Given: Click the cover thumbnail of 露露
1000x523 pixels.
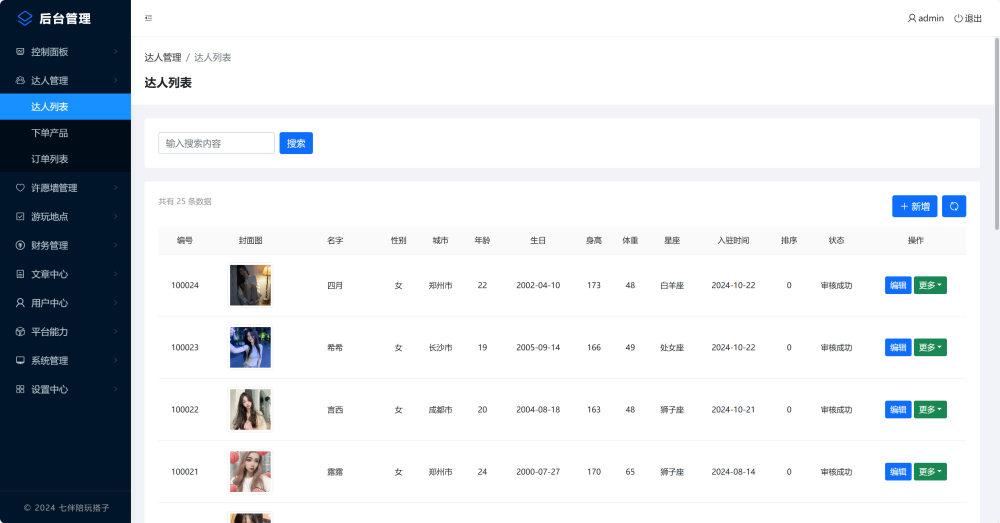Looking at the screenshot, I should (250, 471).
